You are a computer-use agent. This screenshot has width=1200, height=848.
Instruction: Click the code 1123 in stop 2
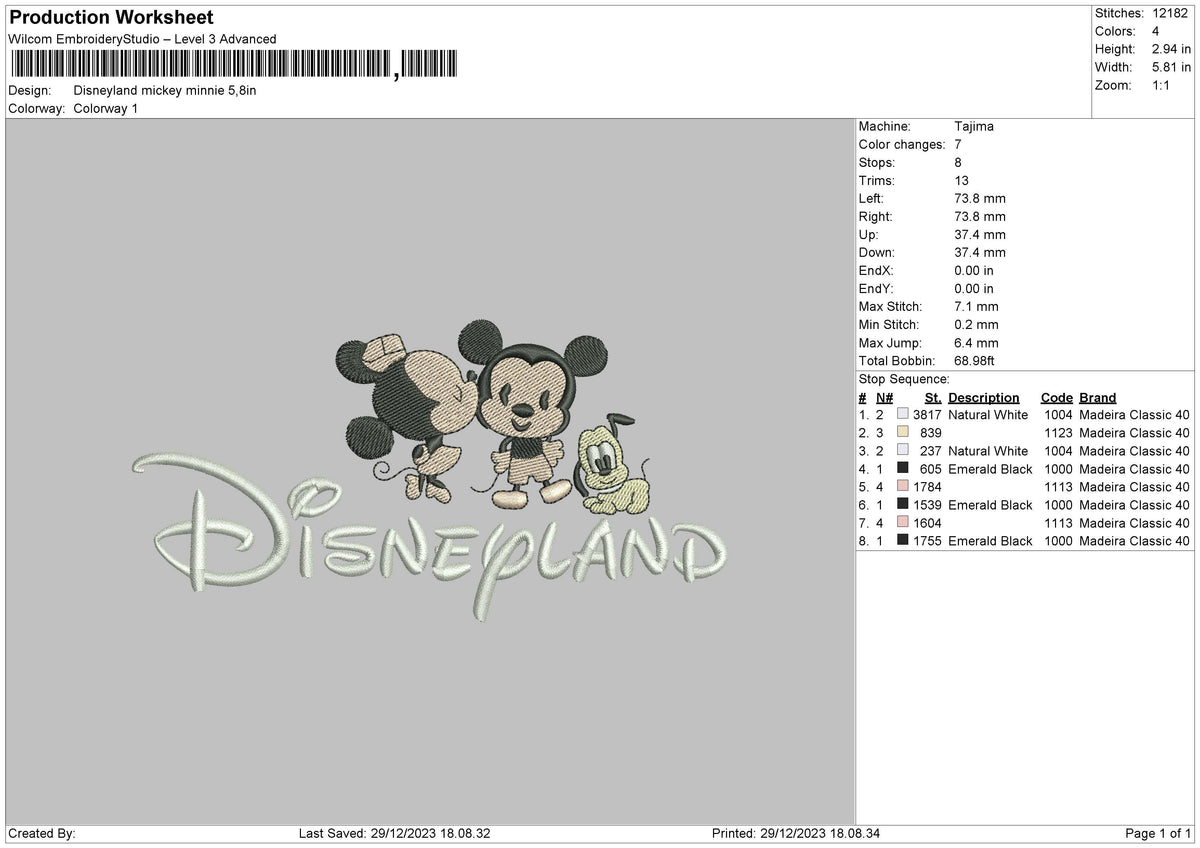(1058, 433)
